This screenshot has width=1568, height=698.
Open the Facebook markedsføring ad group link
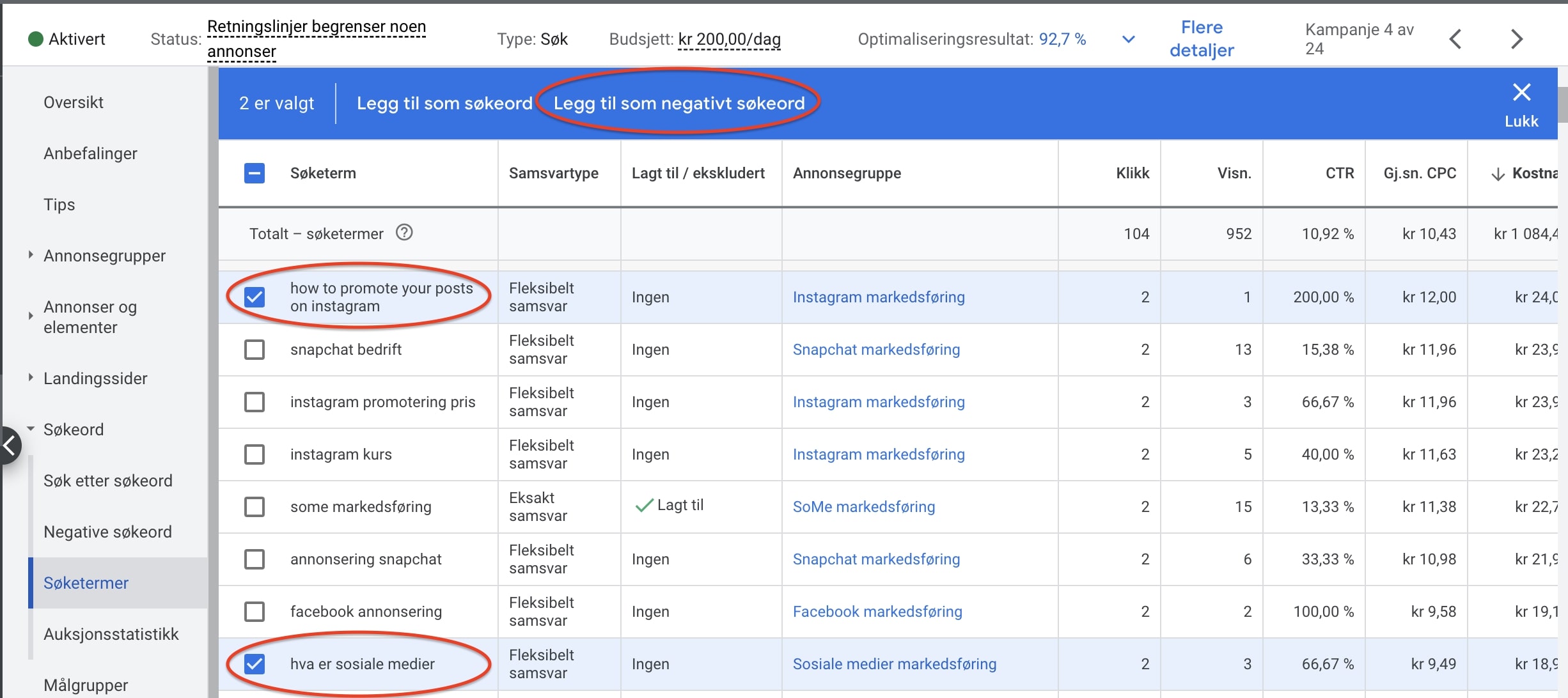(x=877, y=612)
